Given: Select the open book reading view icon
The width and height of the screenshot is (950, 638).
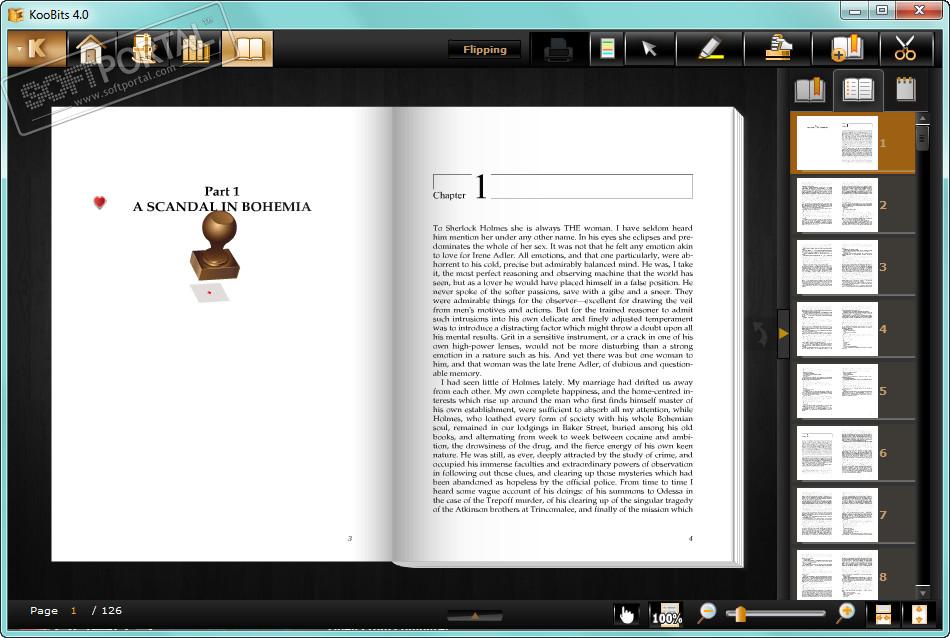Looking at the screenshot, I should (248, 48).
